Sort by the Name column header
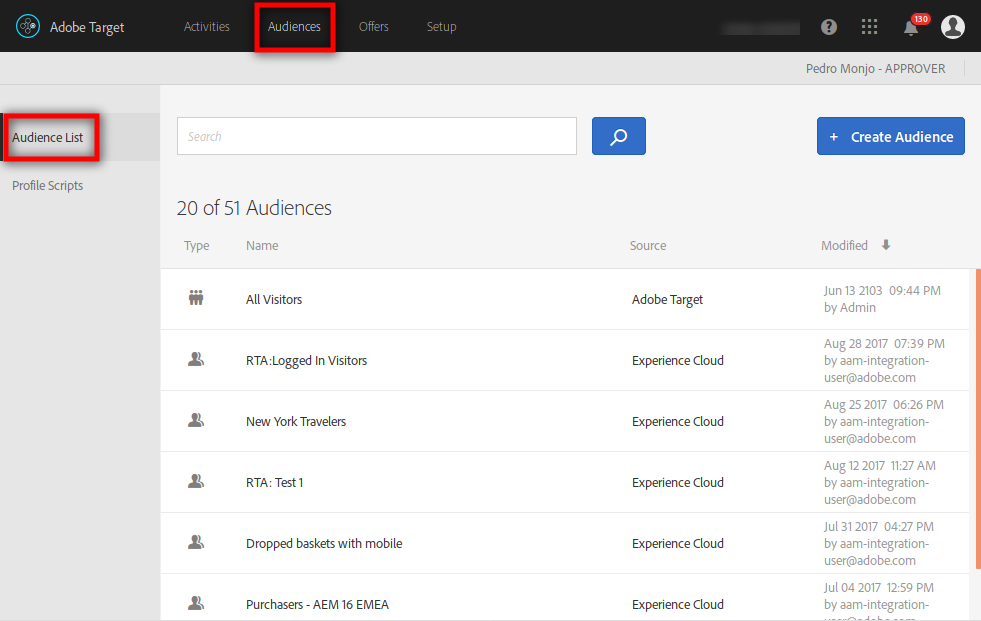The height and width of the screenshot is (621, 981). (262, 246)
